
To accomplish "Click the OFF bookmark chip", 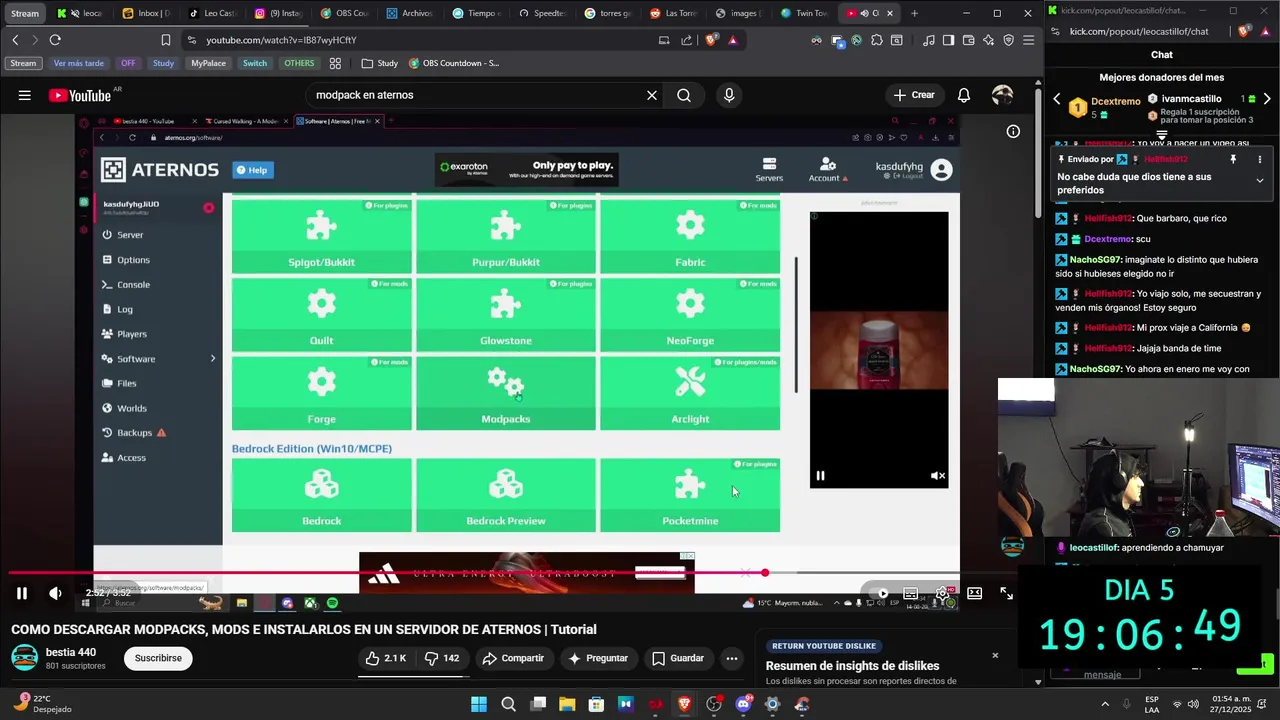I will 128,63.
